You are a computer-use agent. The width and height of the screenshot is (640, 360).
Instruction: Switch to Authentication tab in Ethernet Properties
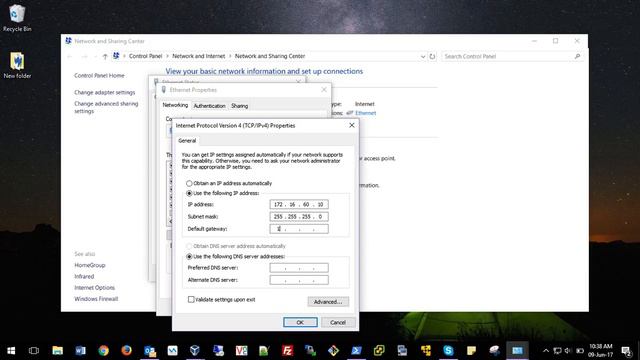[x=209, y=106]
